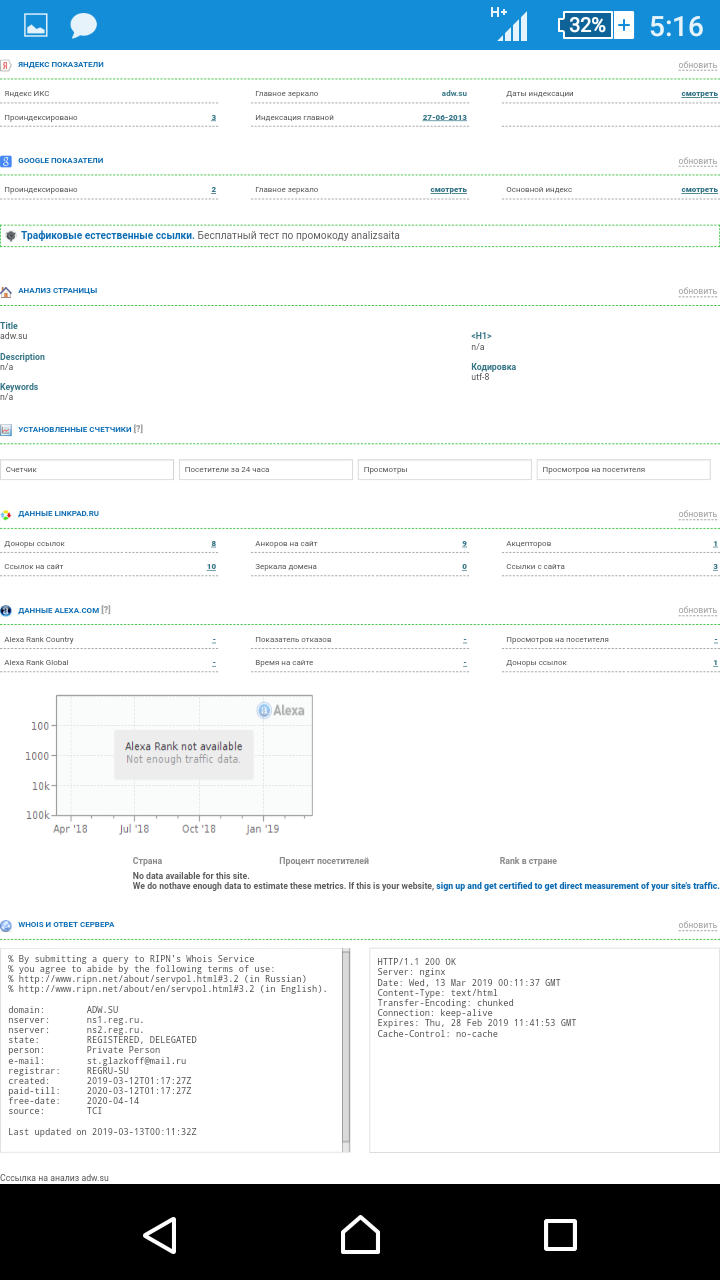This screenshot has width=720, height=1280.
Task: Click the [?] help next to Данные alexa.com
Action: coord(106,609)
